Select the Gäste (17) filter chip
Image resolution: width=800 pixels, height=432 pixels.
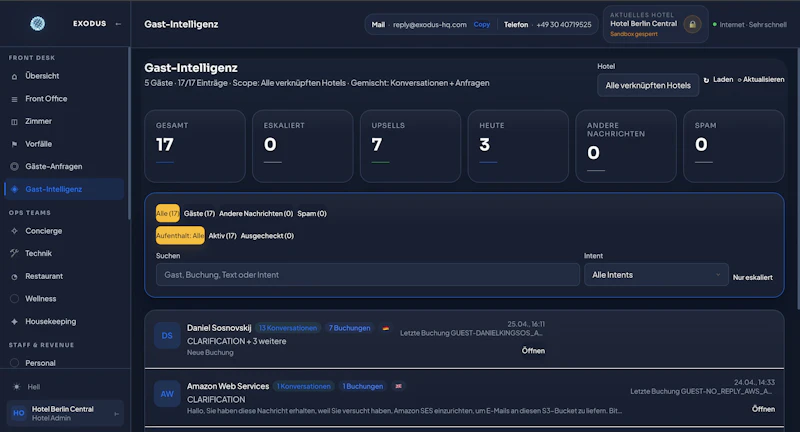pyautogui.click(x=199, y=214)
